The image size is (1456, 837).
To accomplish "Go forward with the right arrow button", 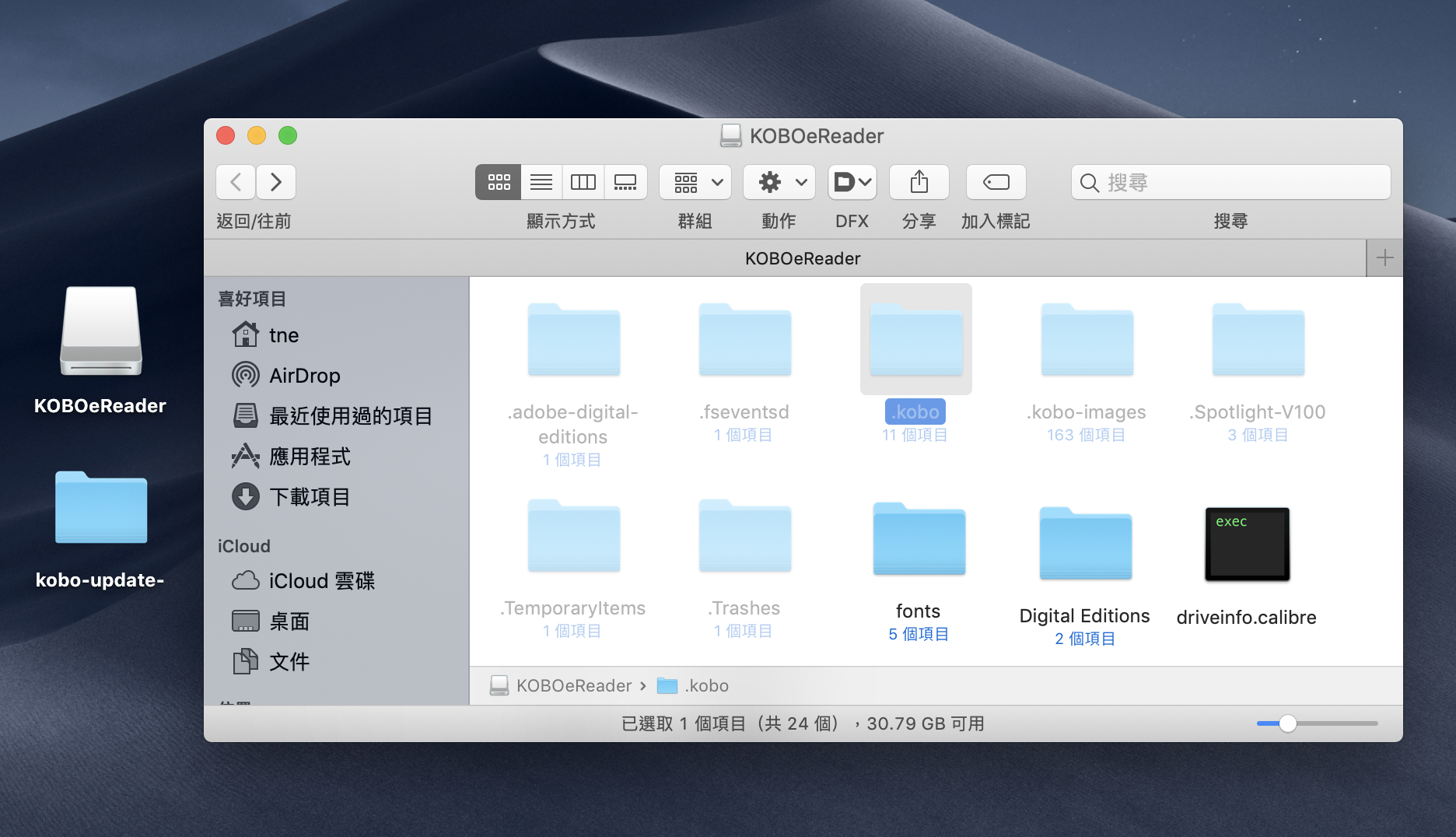I will click(276, 182).
